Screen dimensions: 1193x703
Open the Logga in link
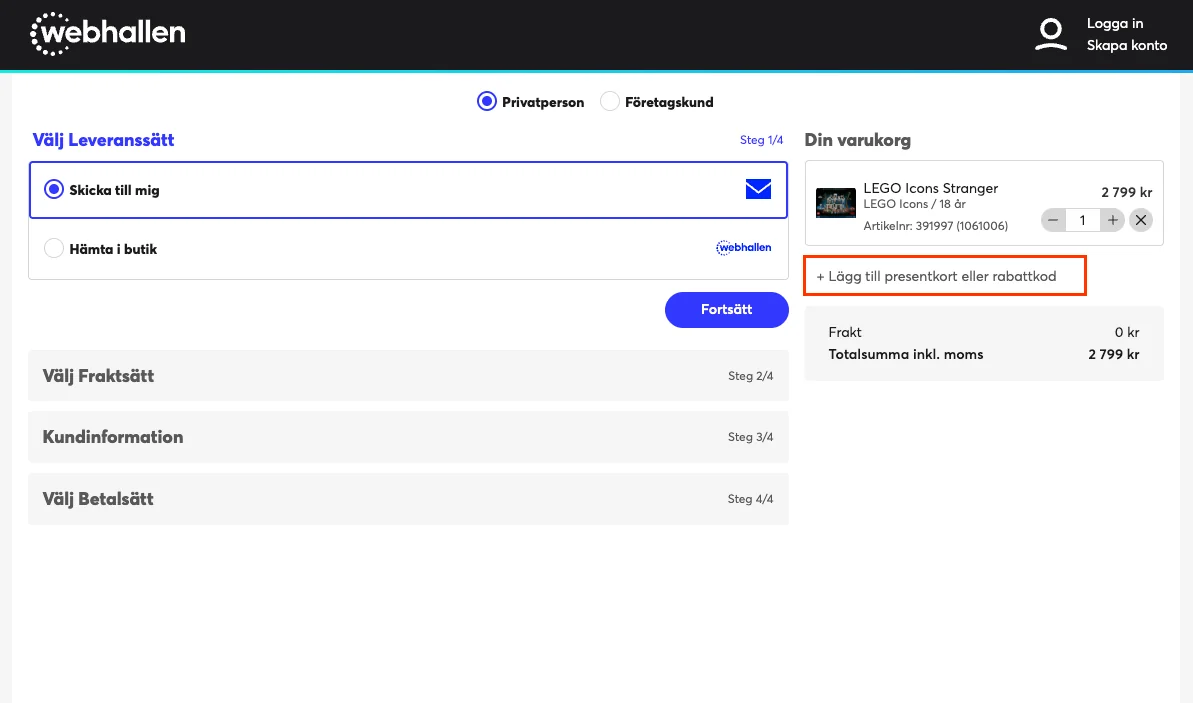[x=1115, y=24]
